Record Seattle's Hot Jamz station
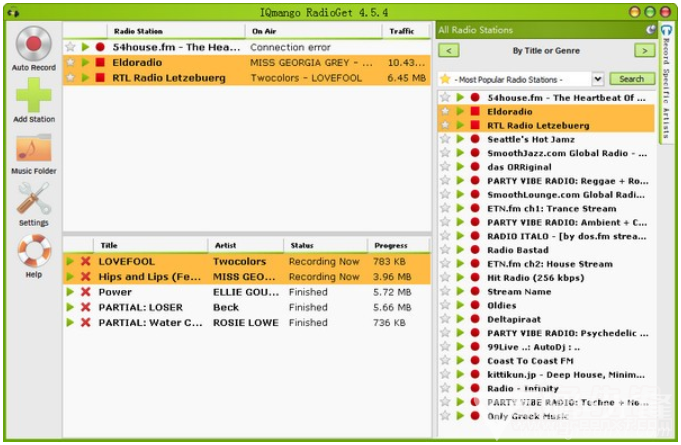681x445 pixels. pos(475,139)
